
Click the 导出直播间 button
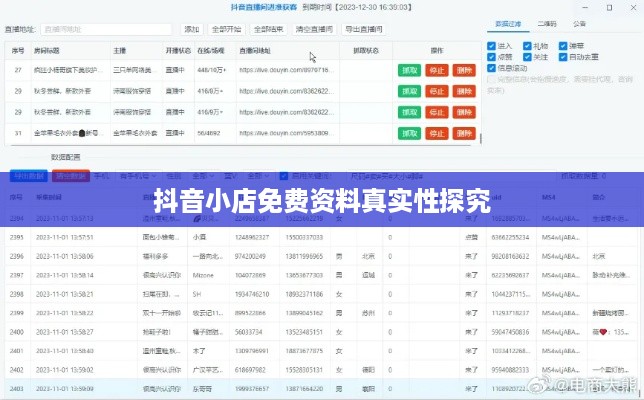363,29
